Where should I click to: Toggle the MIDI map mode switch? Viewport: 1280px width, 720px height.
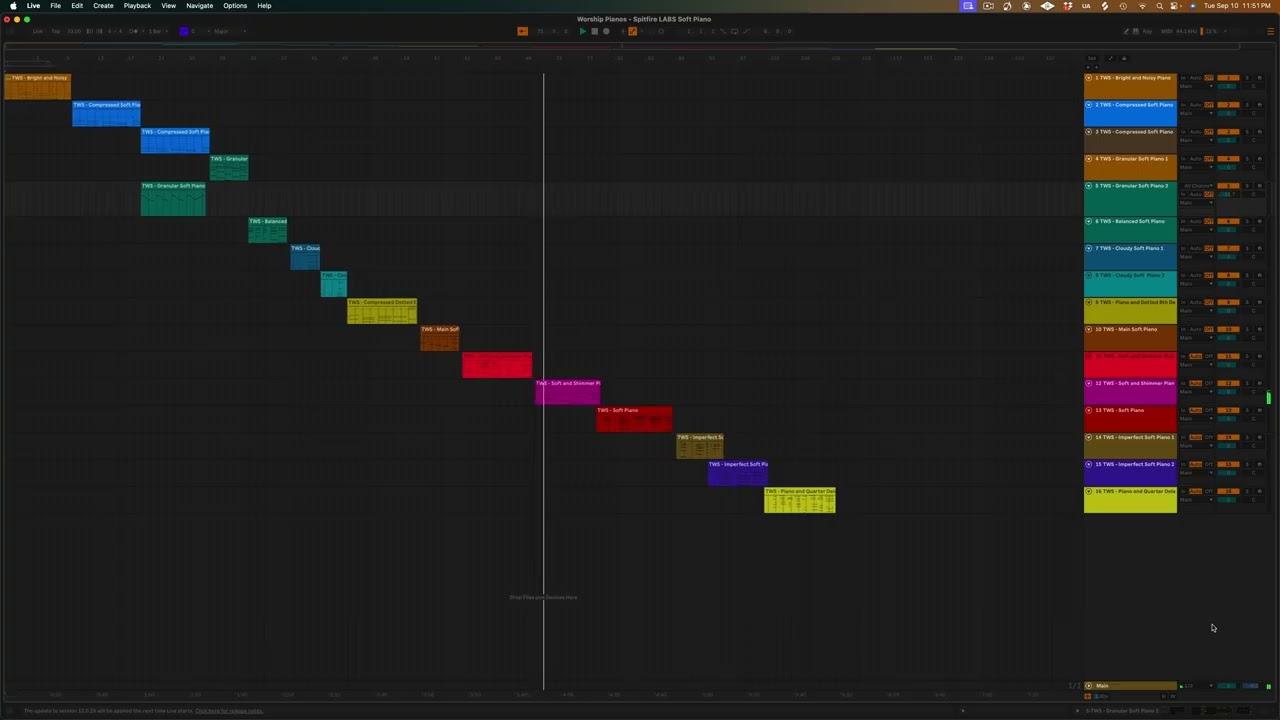pyautogui.click(x=1165, y=31)
